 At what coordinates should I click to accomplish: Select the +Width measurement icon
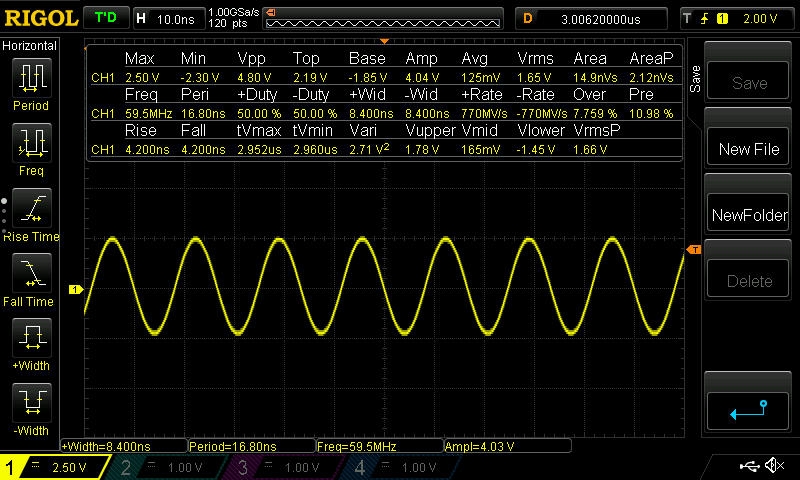coord(30,340)
